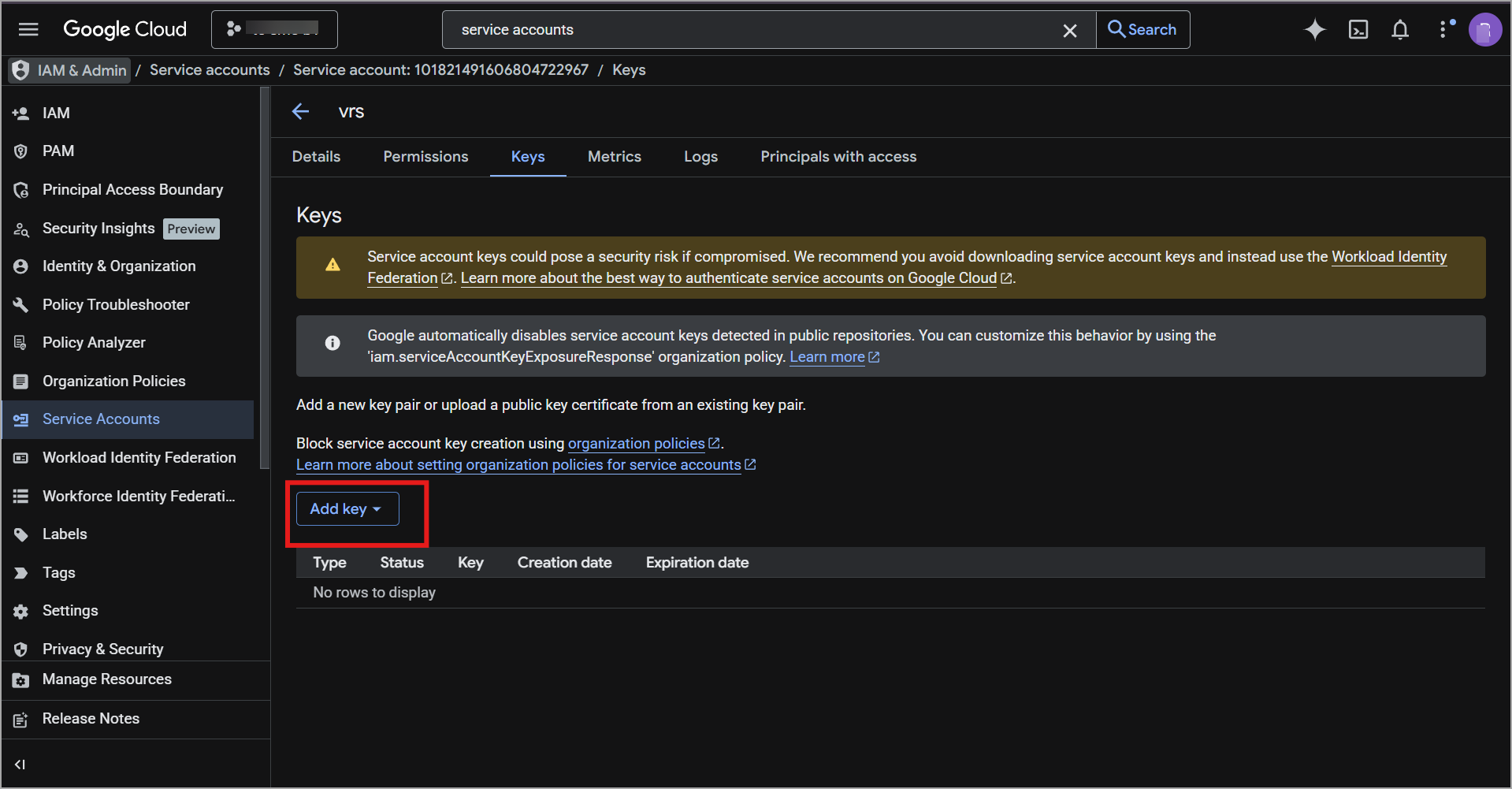Click the Gemini AI sparkle icon

[1314, 30]
